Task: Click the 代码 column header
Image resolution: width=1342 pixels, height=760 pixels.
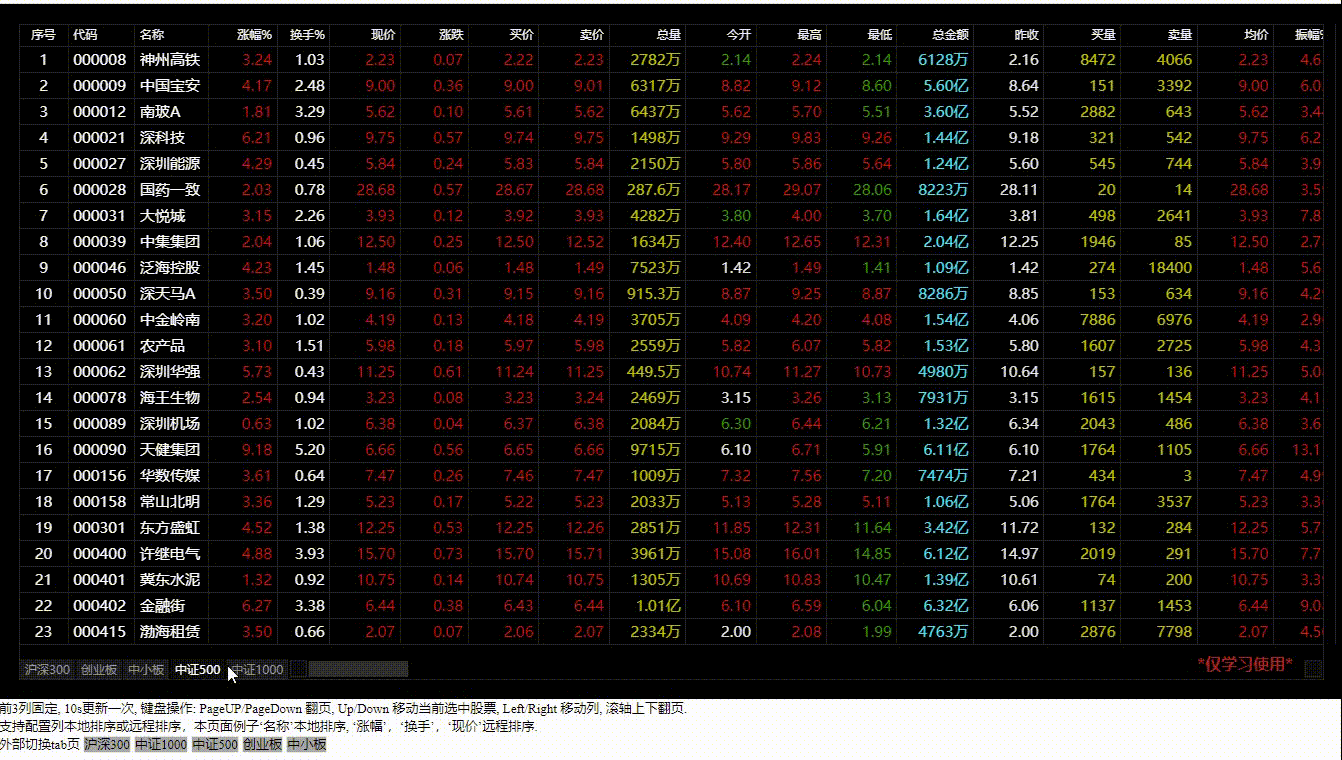Action: click(x=86, y=35)
